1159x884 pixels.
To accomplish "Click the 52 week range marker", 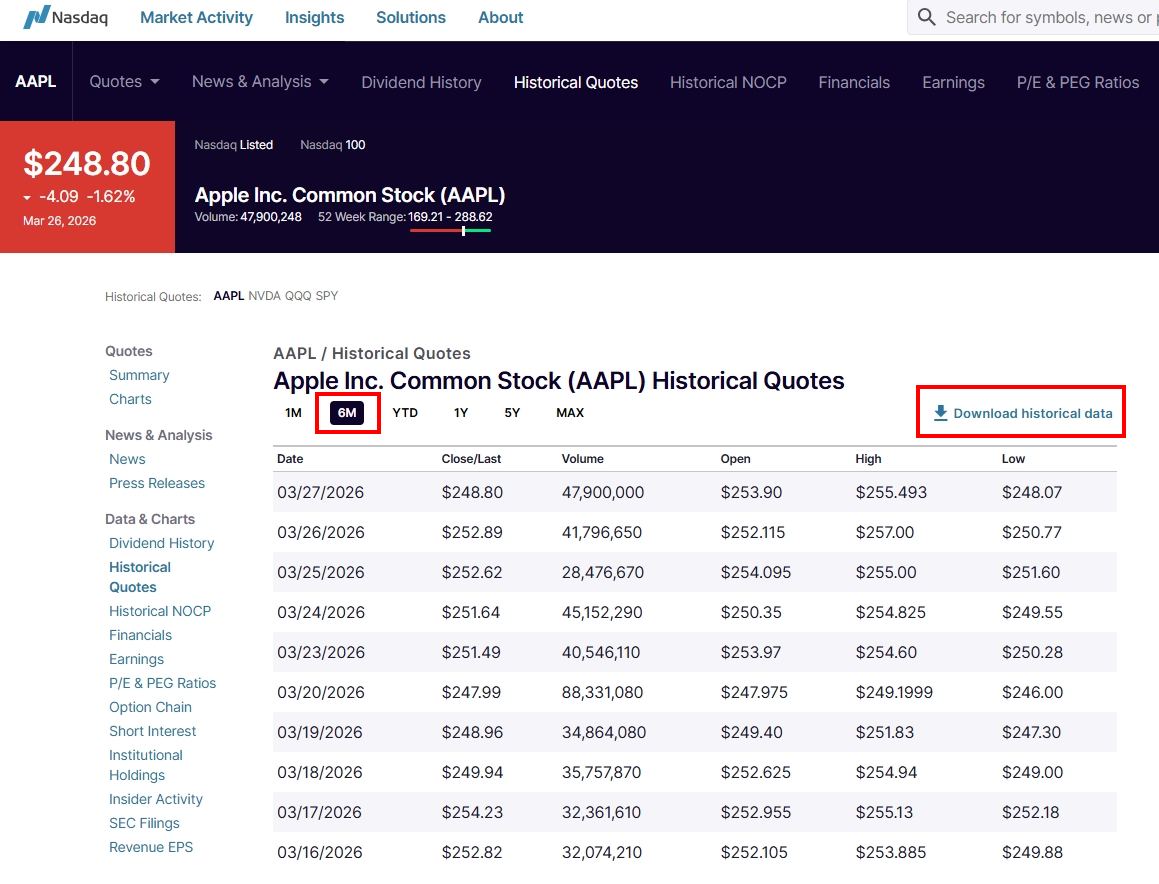I will 463,231.
